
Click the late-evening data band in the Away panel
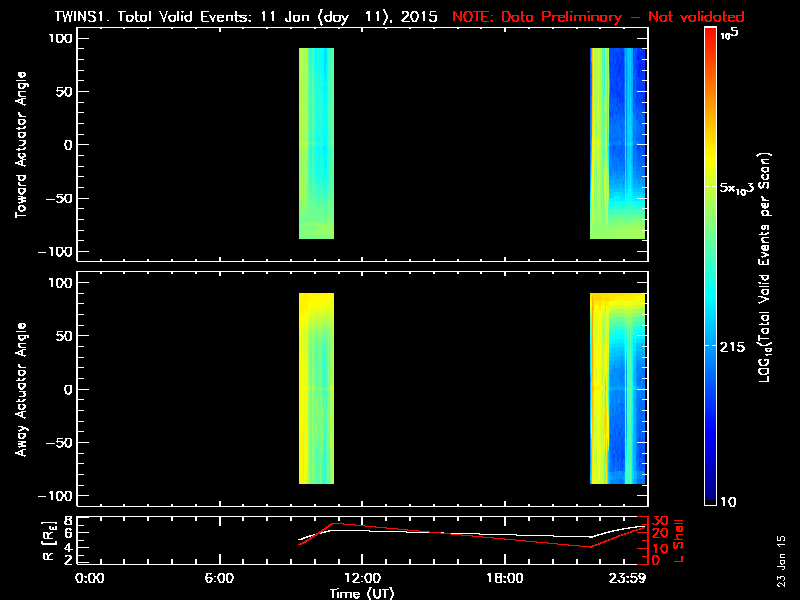(x=618, y=388)
